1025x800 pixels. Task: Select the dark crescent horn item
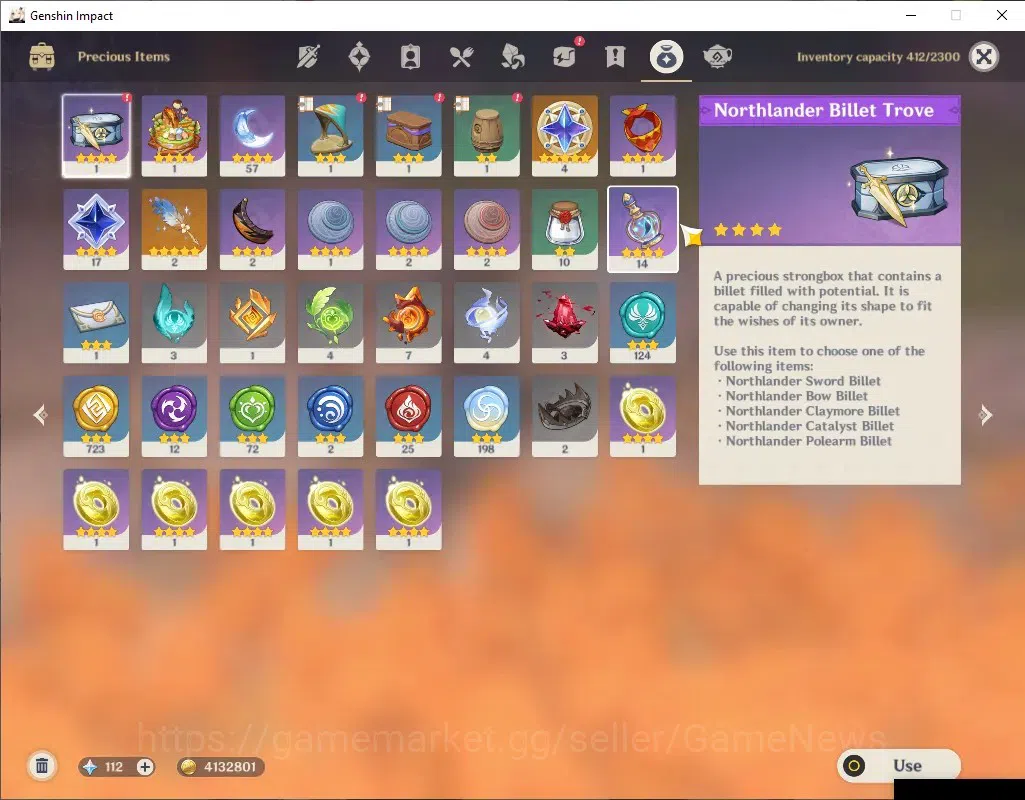tap(252, 229)
